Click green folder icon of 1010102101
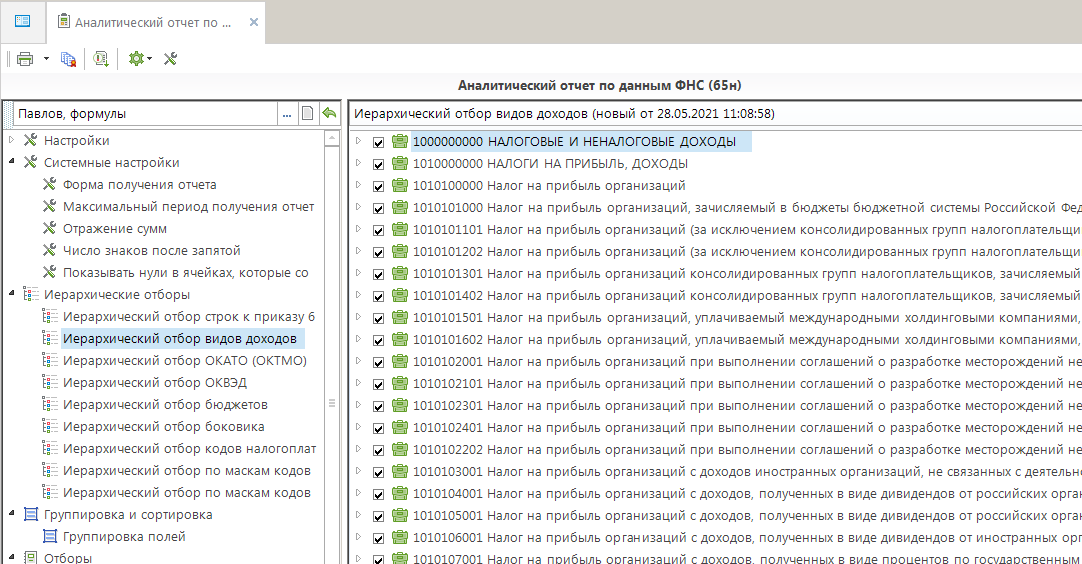Viewport: 1082px width, 564px height. 400,383
